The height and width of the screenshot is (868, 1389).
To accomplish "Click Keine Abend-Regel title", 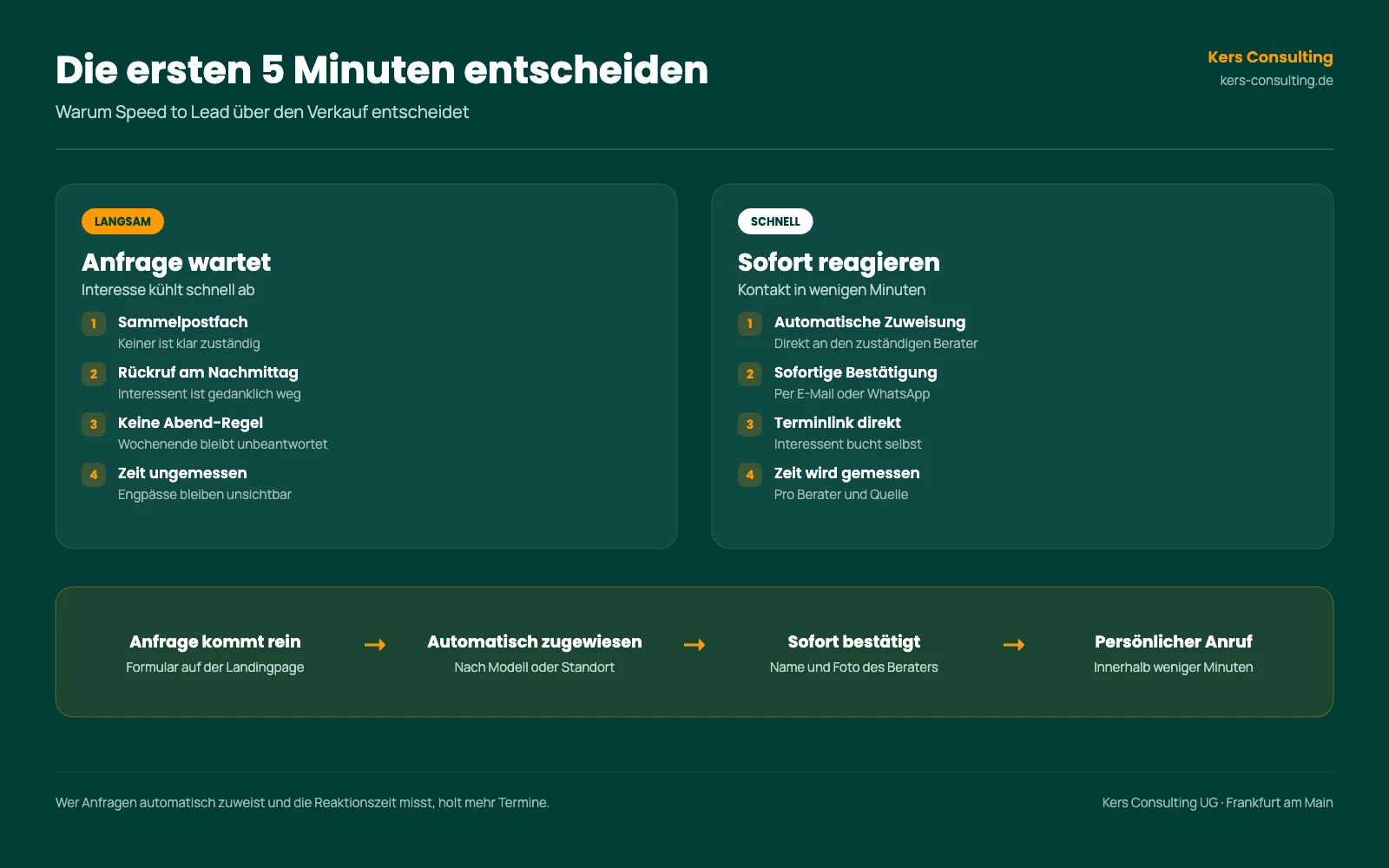I will tap(190, 423).
